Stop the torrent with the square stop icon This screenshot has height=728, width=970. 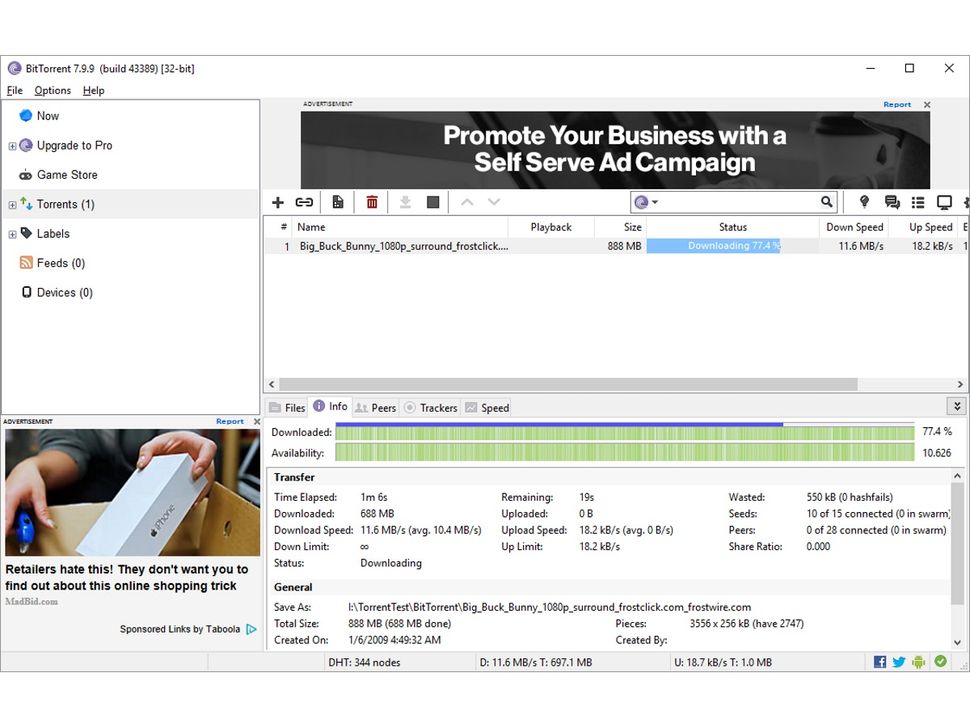click(x=432, y=202)
